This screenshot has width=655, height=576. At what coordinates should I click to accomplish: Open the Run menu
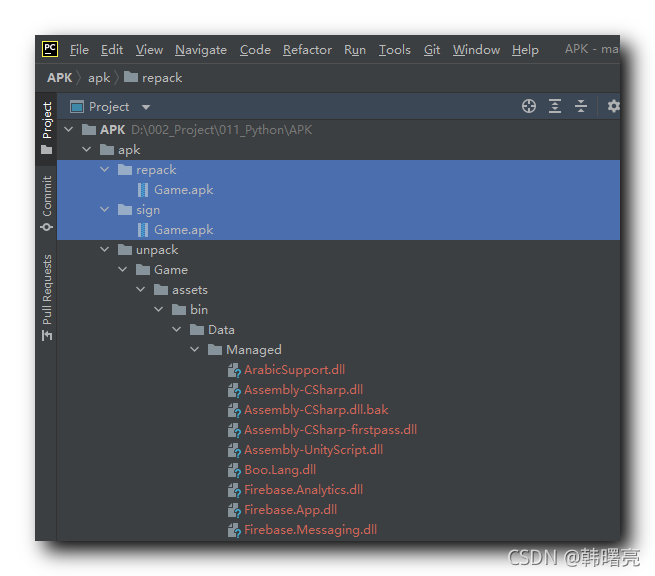click(x=355, y=50)
